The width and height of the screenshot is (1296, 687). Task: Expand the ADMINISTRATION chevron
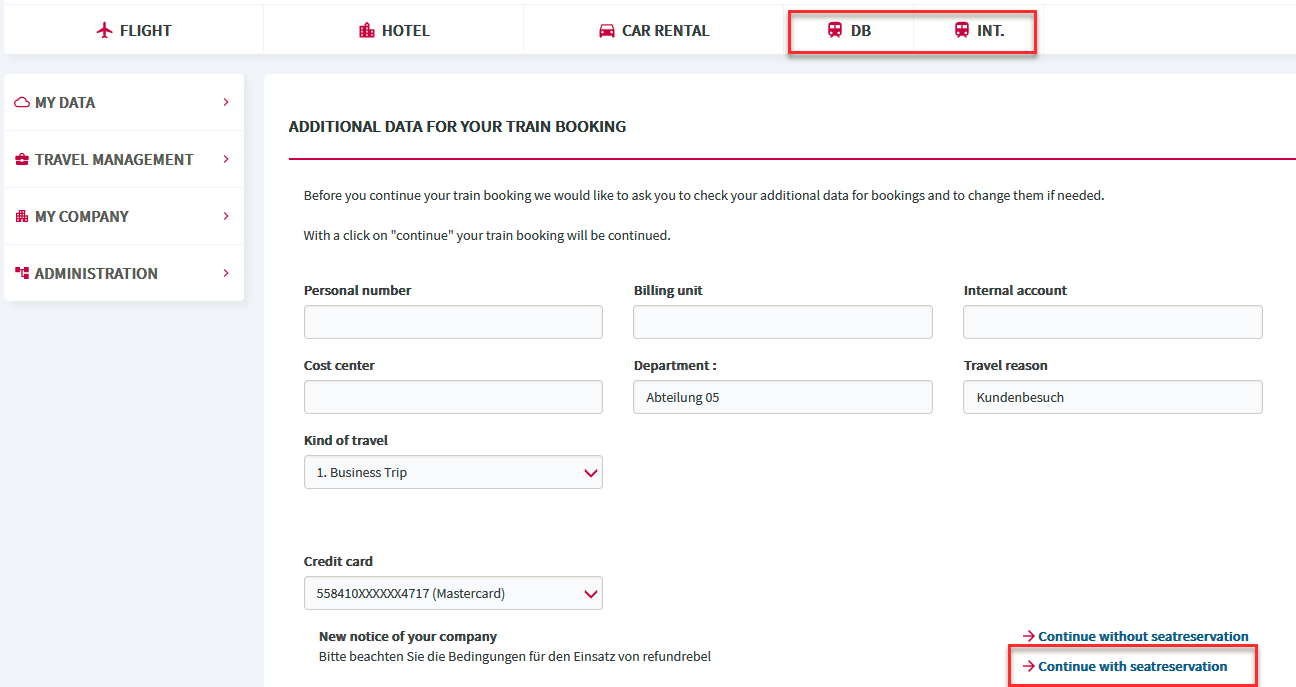pos(226,273)
